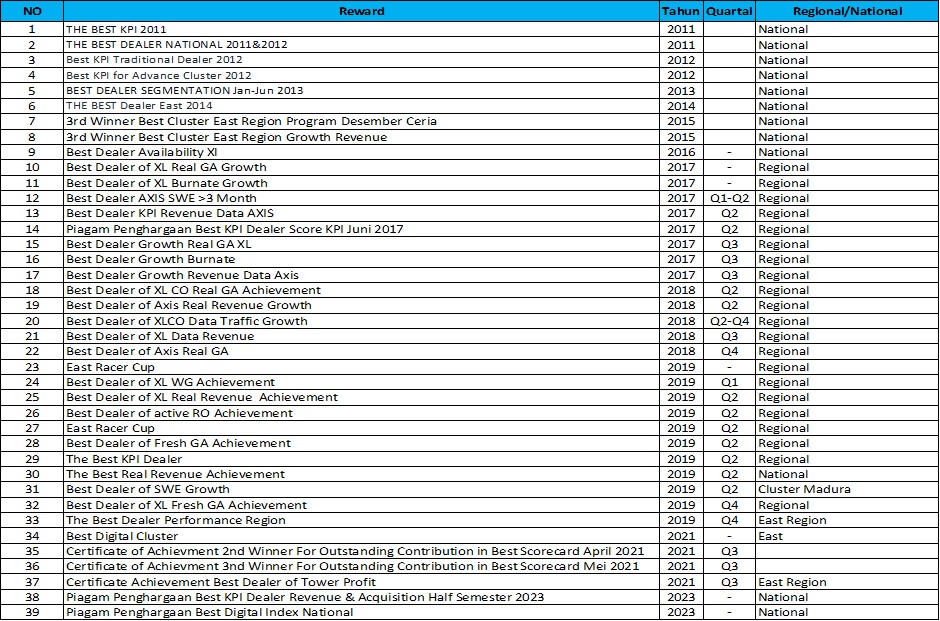Click the "Regional/National" column header
This screenshot has height=621, width=940.
[x=846, y=11]
